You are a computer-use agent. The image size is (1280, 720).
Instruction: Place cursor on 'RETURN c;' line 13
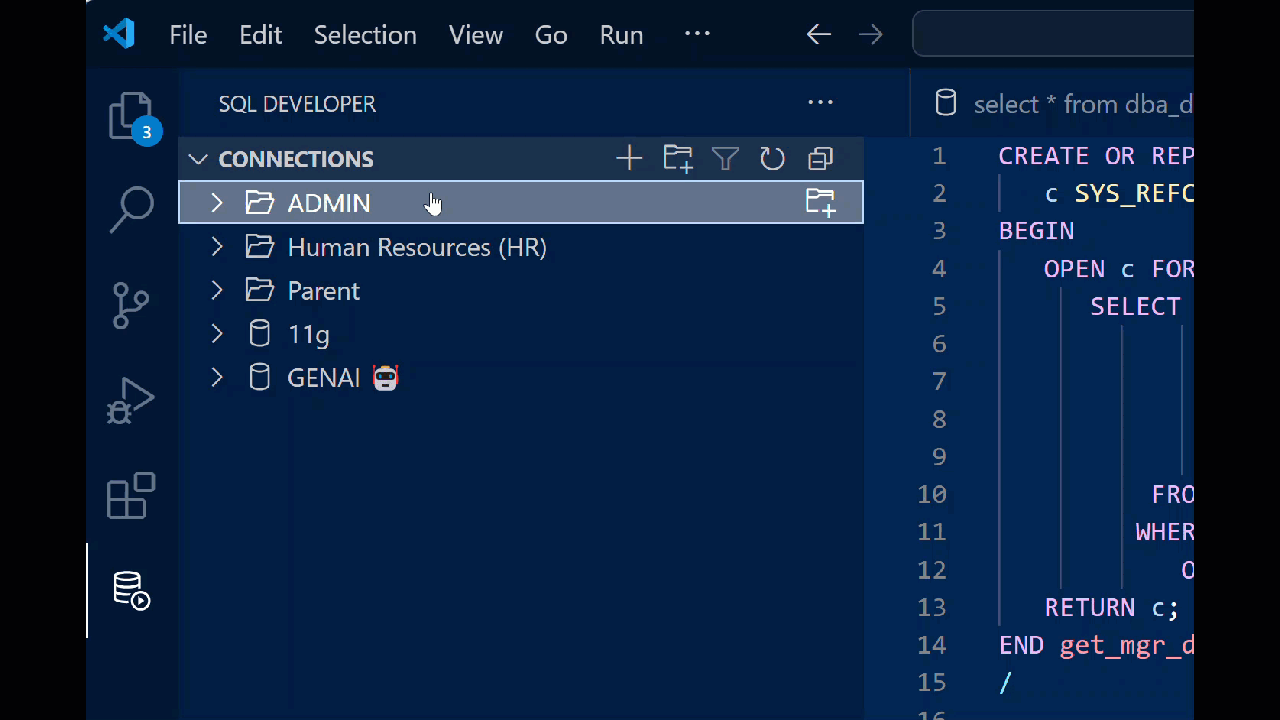coord(1112,608)
